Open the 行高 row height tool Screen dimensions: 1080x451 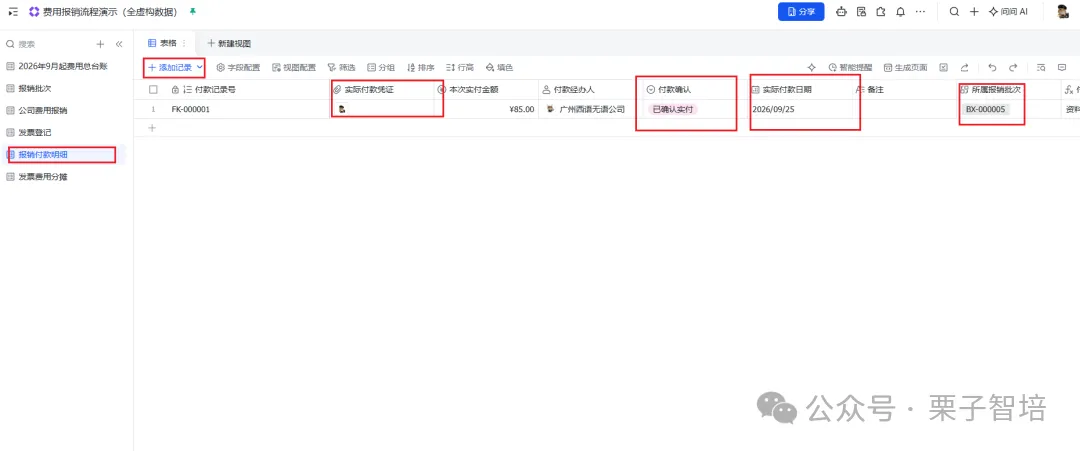tap(459, 67)
